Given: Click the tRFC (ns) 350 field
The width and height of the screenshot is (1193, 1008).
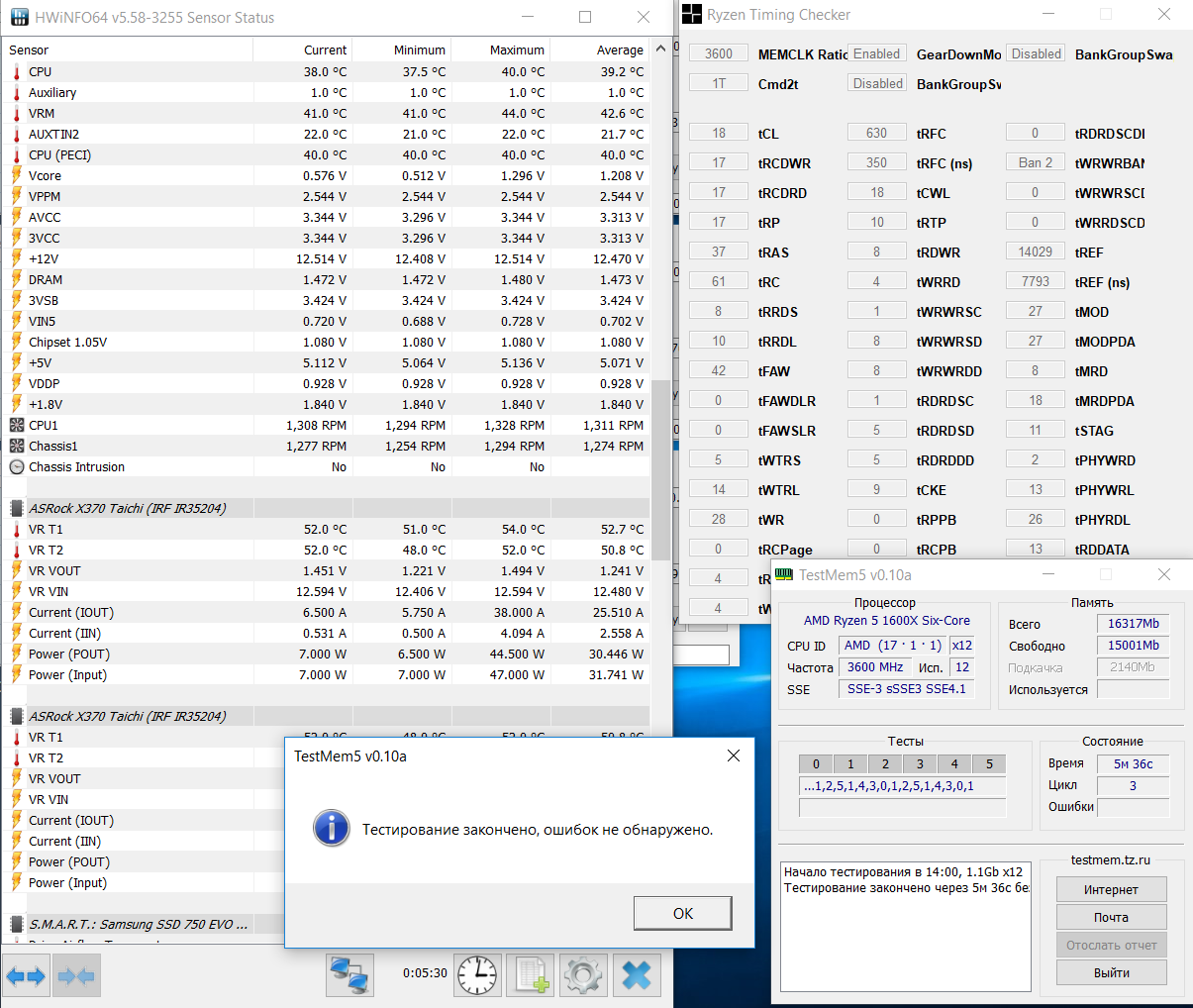Looking at the screenshot, I should point(877,162).
